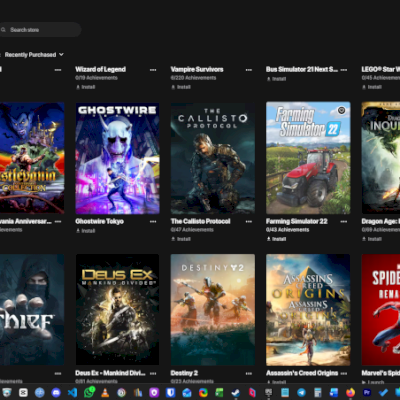Viewport: 400px width, 400px height.
Task: Launch Firefox from the taskbar
Action: (350, 392)
